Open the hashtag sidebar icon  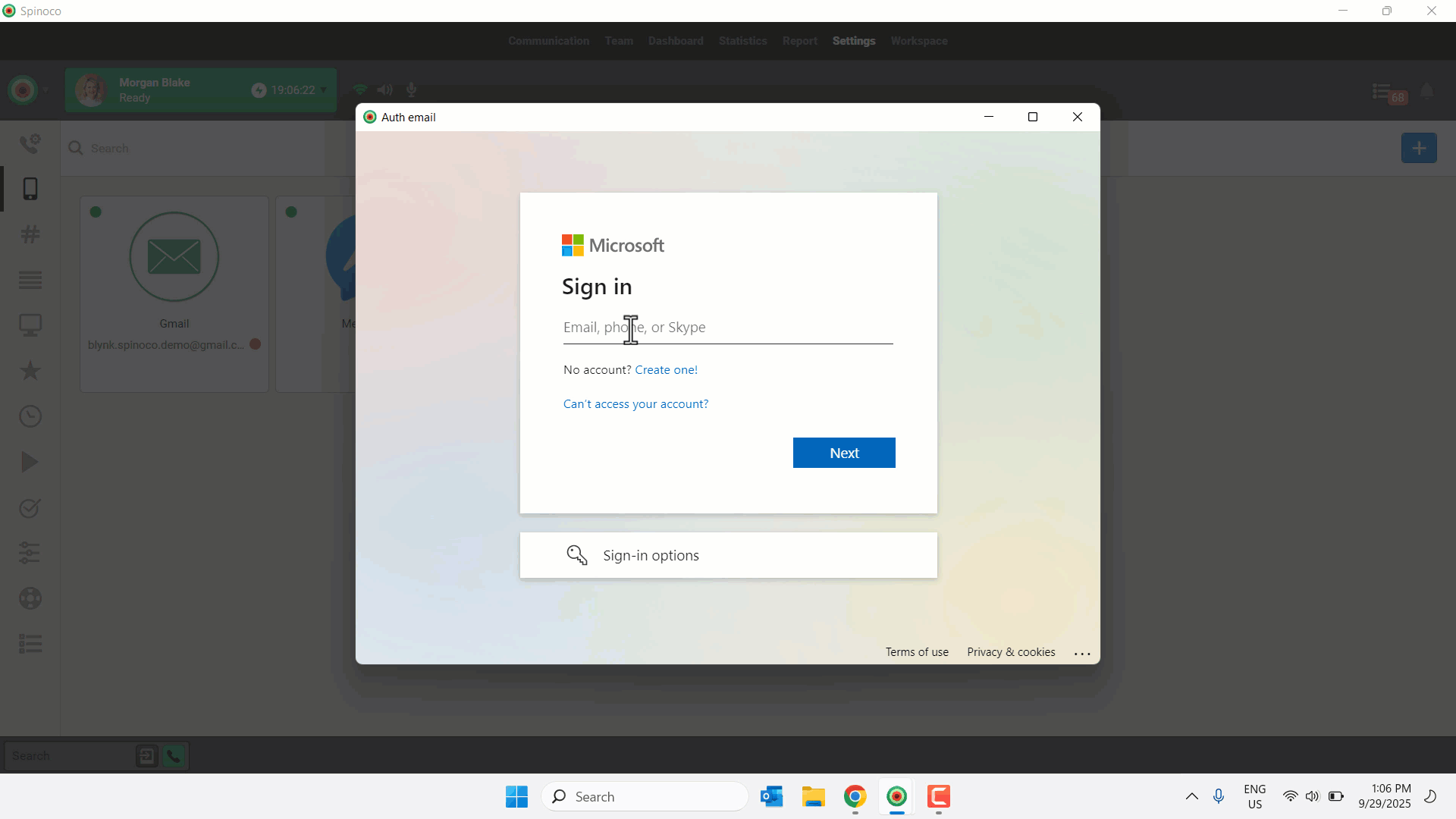(30, 234)
